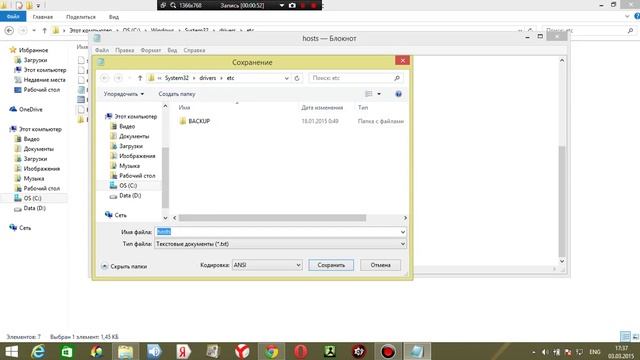Close the Сохранение dialog
The width and height of the screenshot is (640, 360).
pyautogui.click(x=402, y=60)
